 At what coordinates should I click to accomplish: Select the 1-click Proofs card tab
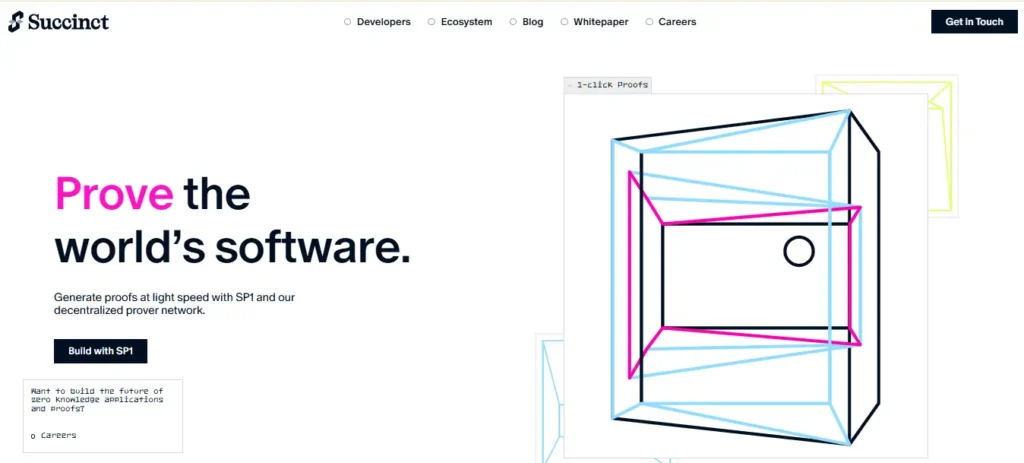[x=612, y=85]
